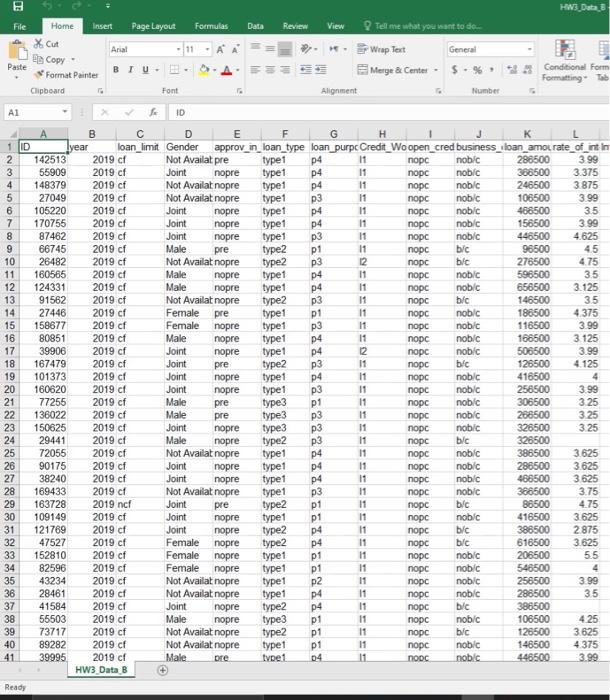This screenshot has width=610, height=700.
Task: Click the Decrease Font Size icon
Action: click(235, 49)
